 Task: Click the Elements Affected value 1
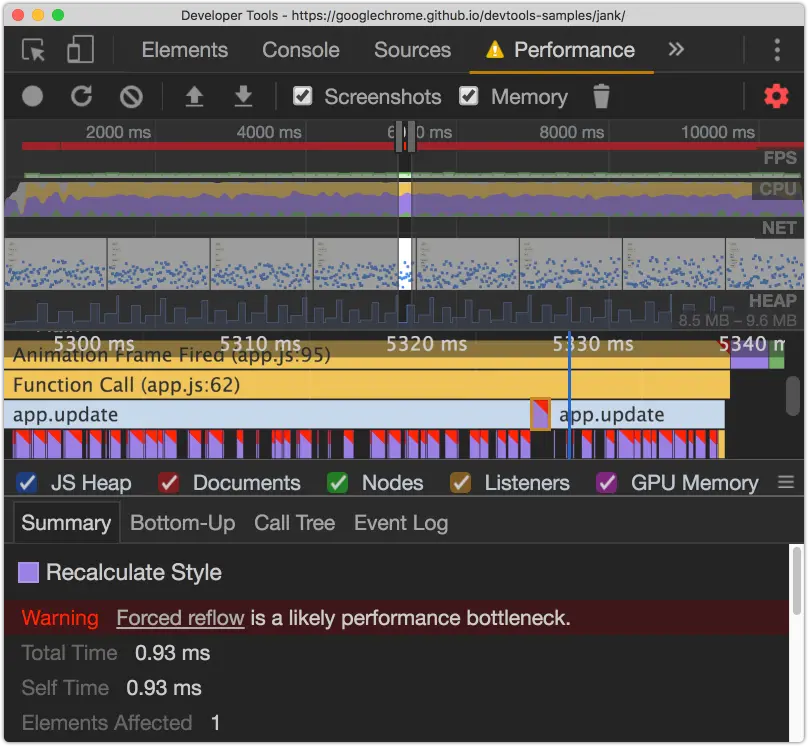[x=215, y=723]
